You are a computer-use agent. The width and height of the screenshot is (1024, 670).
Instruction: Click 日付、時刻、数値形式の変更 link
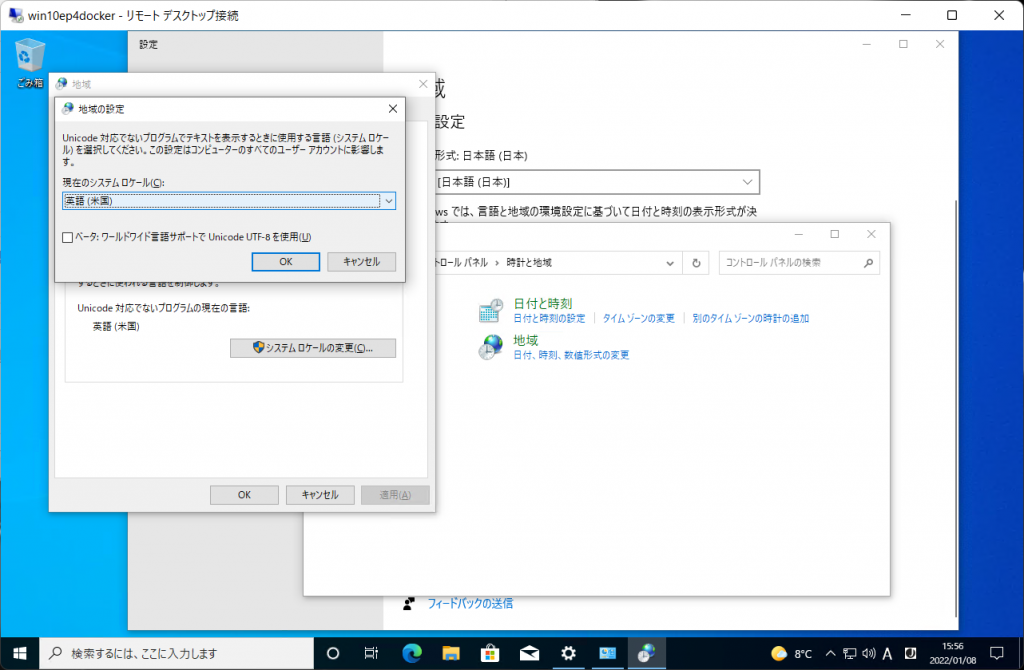571,355
